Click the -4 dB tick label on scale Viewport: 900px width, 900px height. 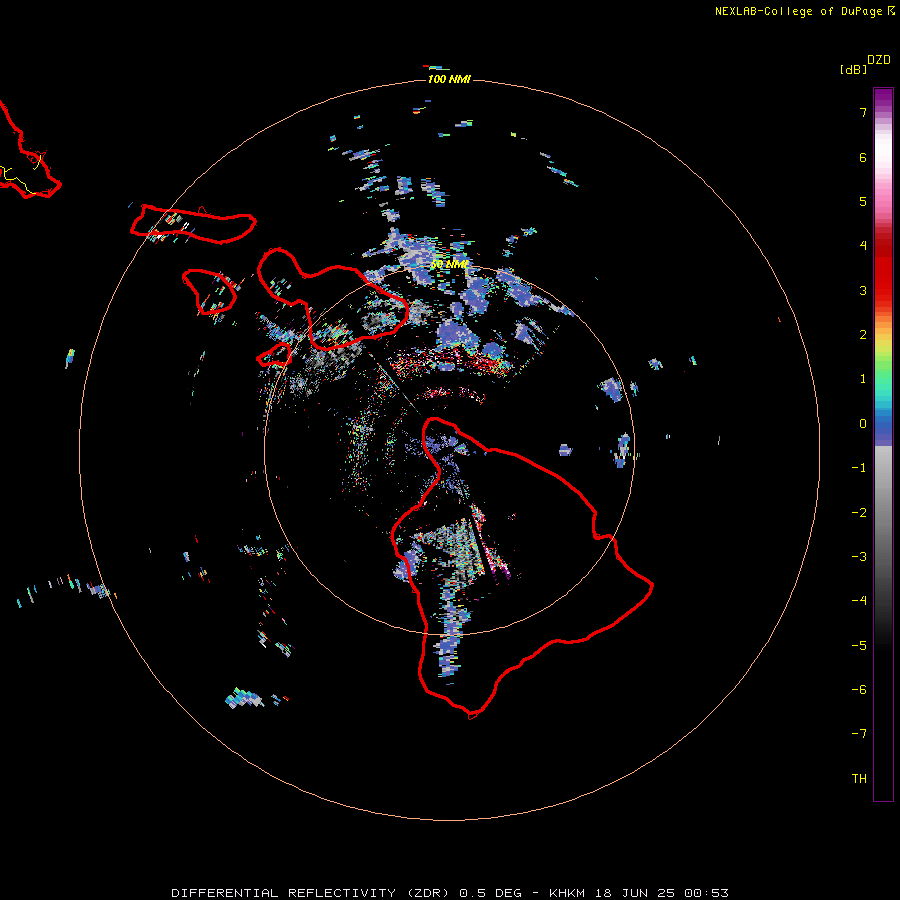(859, 601)
